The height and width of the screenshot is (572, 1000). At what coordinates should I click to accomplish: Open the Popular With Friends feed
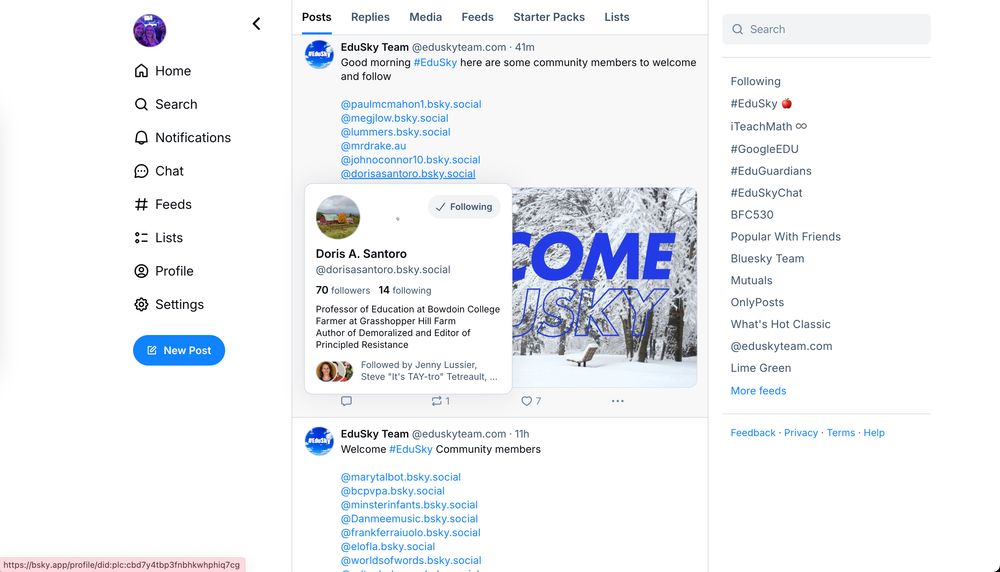pyautogui.click(x=785, y=237)
